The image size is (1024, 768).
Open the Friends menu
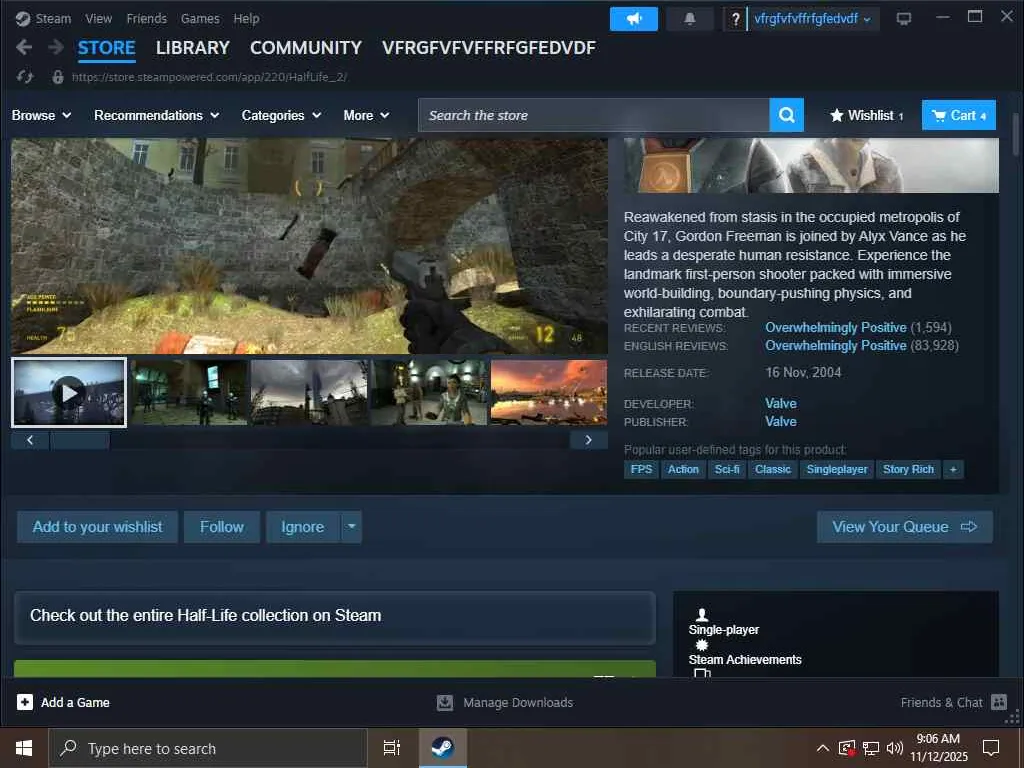click(x=146, y=19)
